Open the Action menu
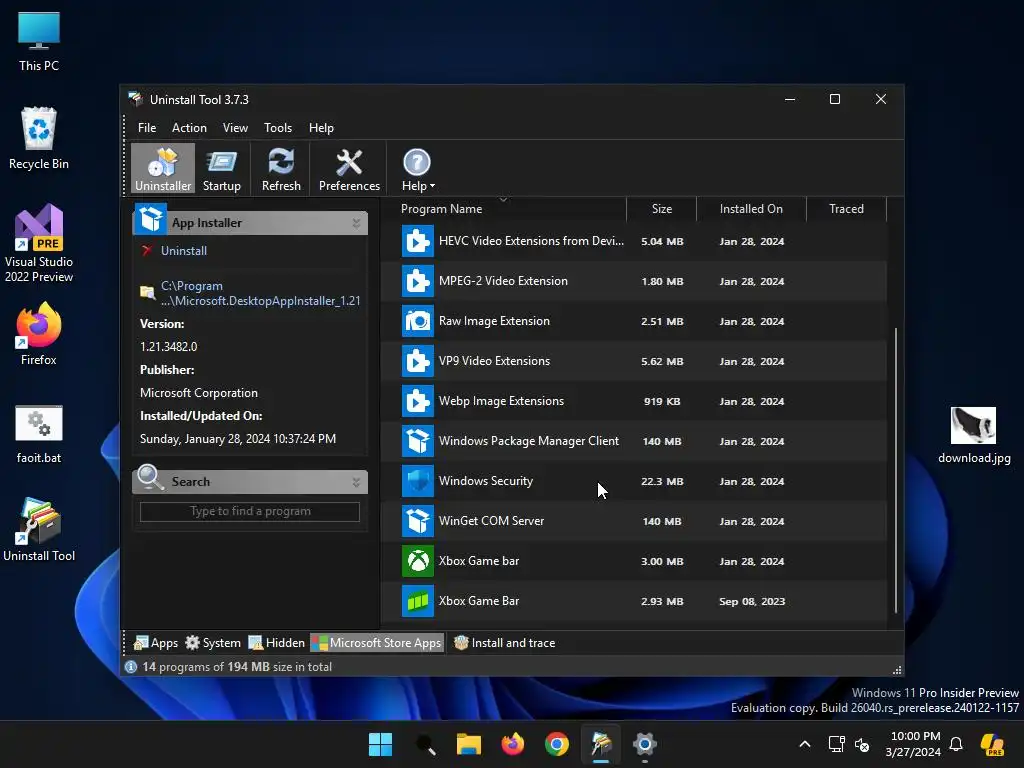The width and height of the screenshot is (1024, 768). coord(189,128)
